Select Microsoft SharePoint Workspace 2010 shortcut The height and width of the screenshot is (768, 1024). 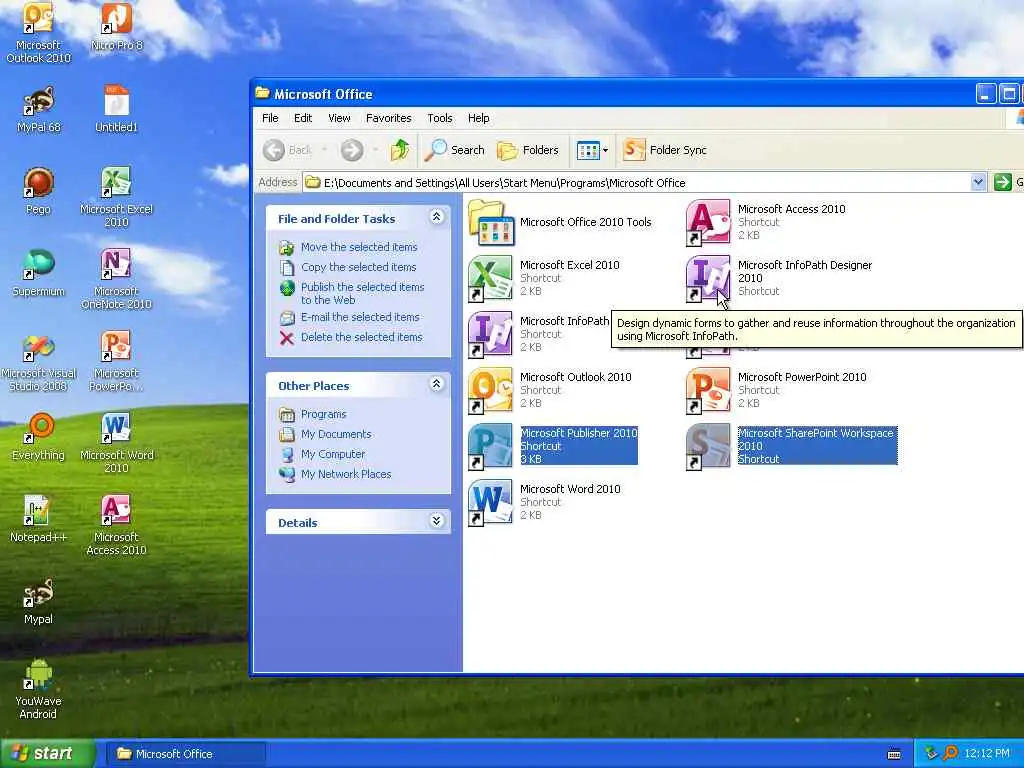click(792, 447)
